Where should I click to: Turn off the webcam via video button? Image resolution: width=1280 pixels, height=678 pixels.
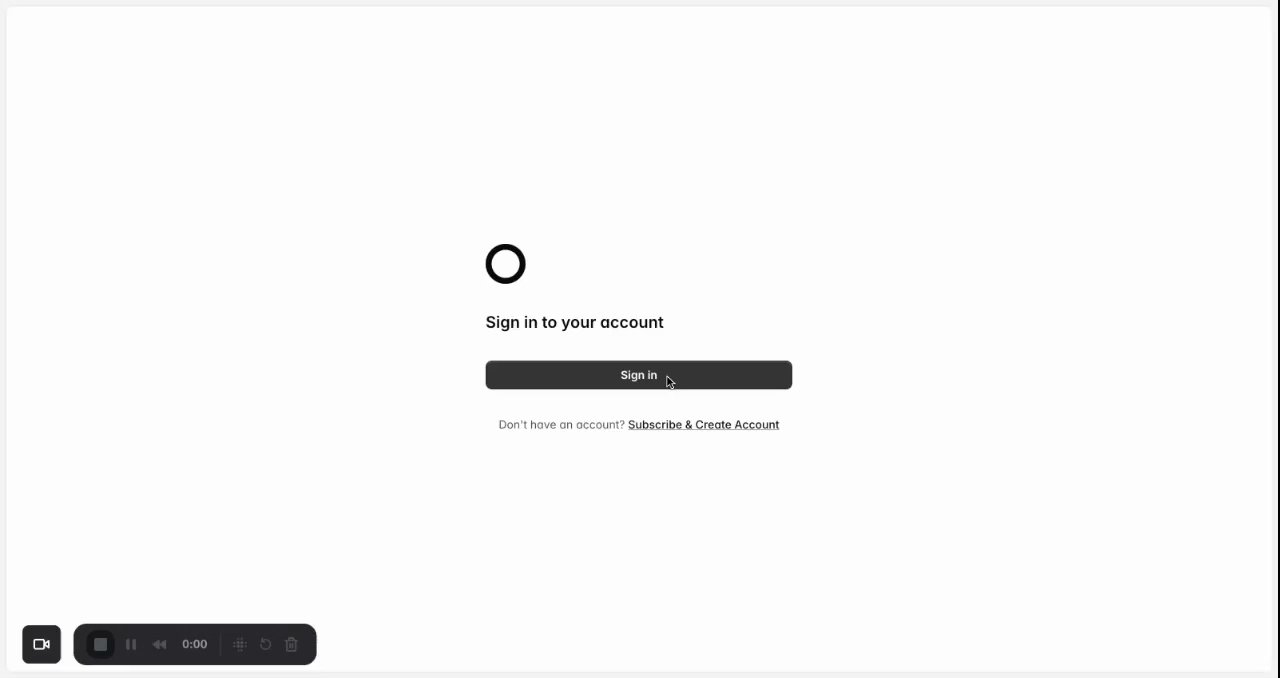(42, 644)
